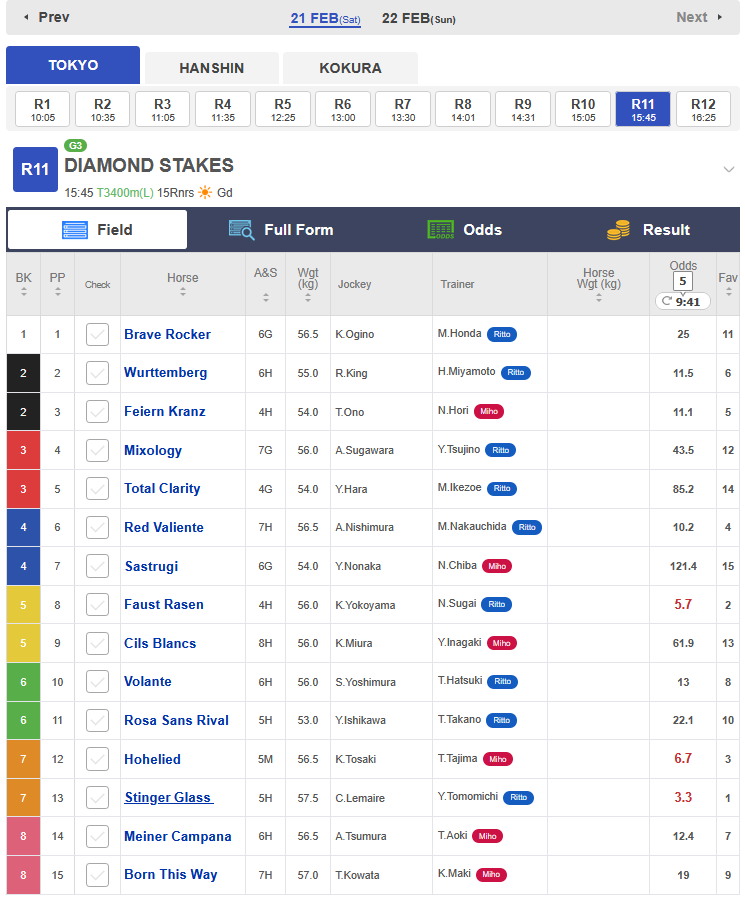Click trainer name T.Hatsuki

(460, 681)
